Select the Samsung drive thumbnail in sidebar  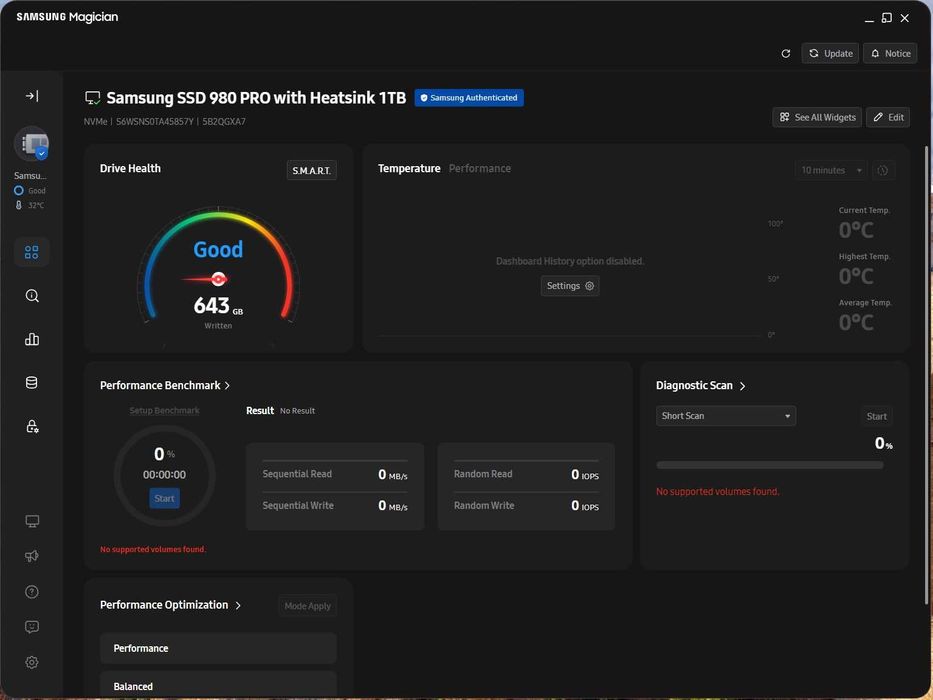tap(32, 144)
